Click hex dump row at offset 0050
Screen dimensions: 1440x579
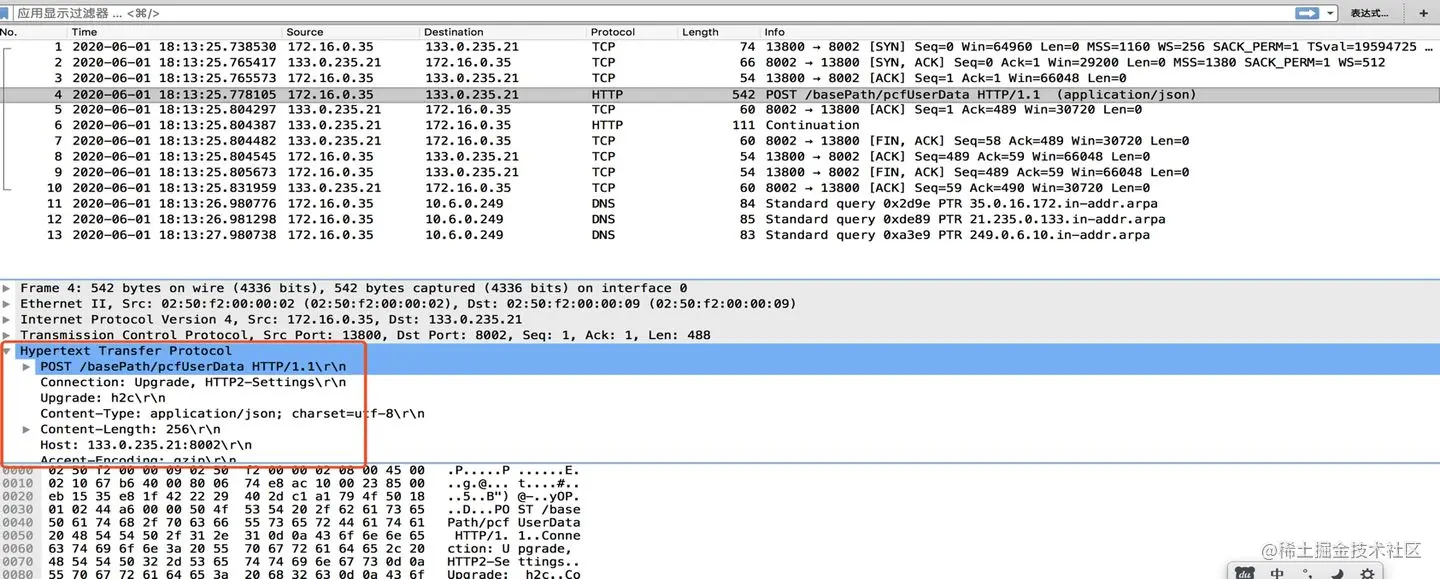pos(290,535)
